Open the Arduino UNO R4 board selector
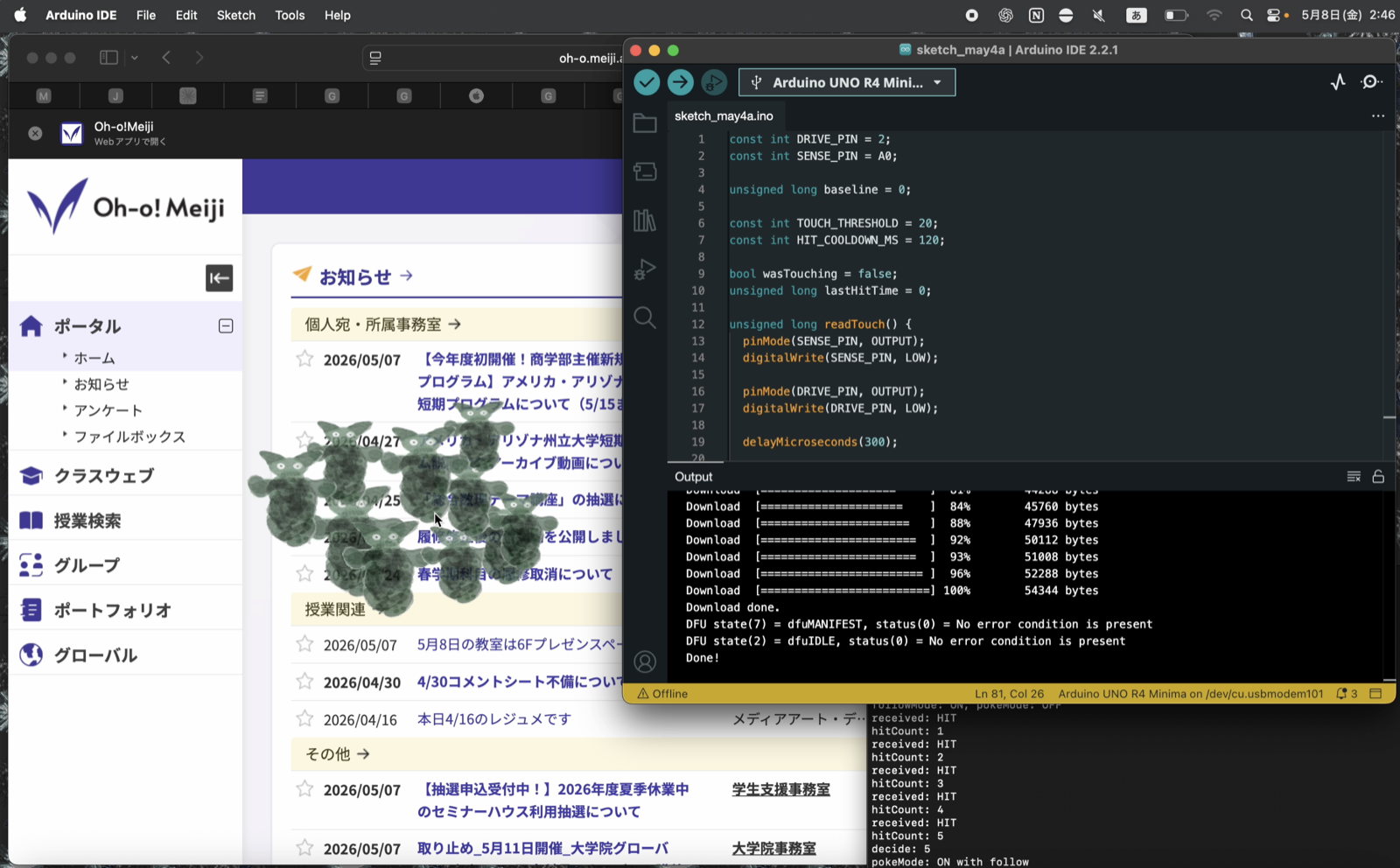Viewport: 1400px width, 868px height. [847, 82]
